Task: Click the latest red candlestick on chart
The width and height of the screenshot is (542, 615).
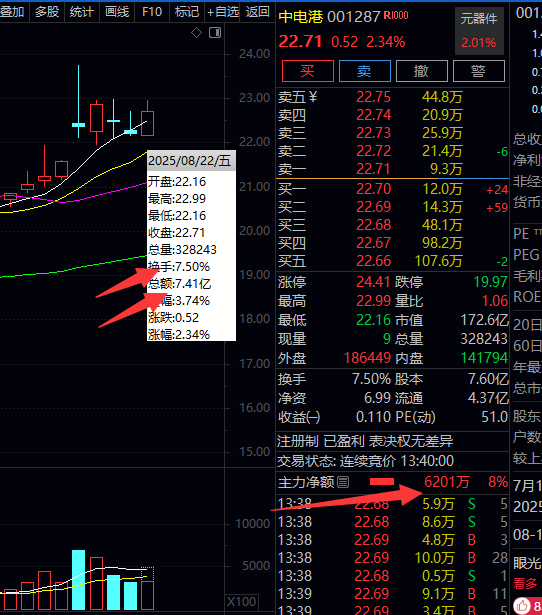Action: 147,123
